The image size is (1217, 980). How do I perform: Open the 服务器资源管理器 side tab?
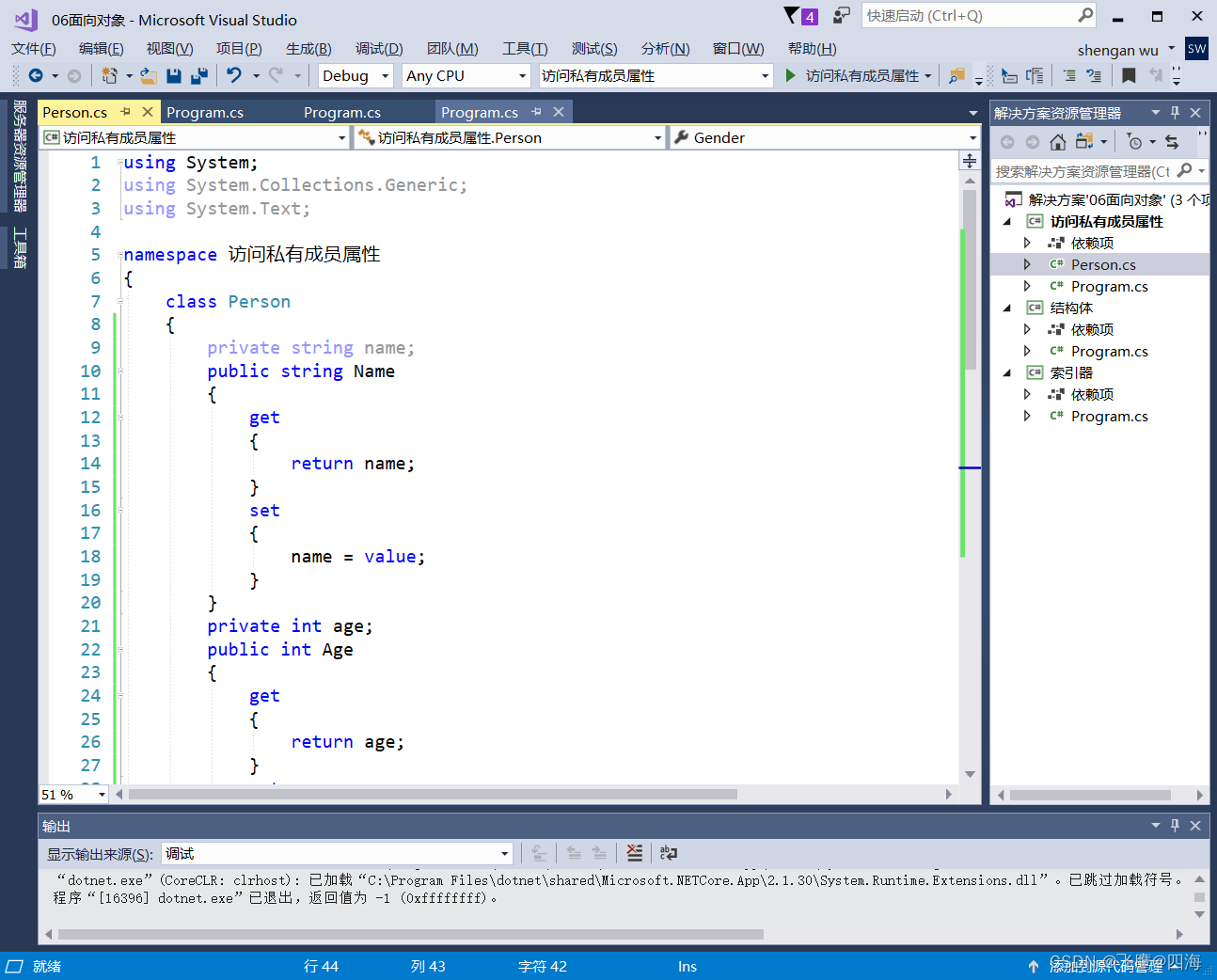point(20,156)
